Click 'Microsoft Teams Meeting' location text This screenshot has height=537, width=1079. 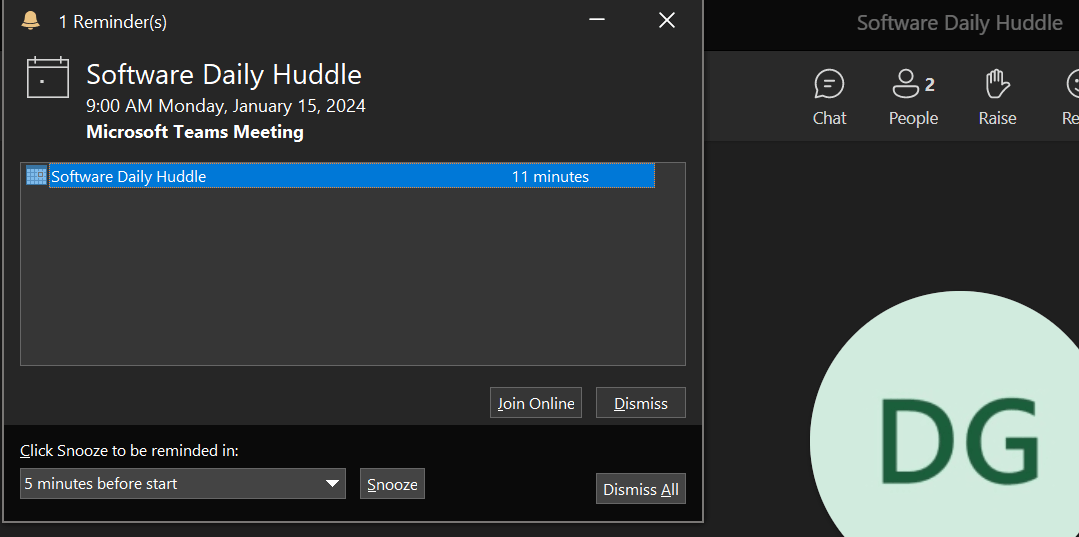[x=195, y=131]
